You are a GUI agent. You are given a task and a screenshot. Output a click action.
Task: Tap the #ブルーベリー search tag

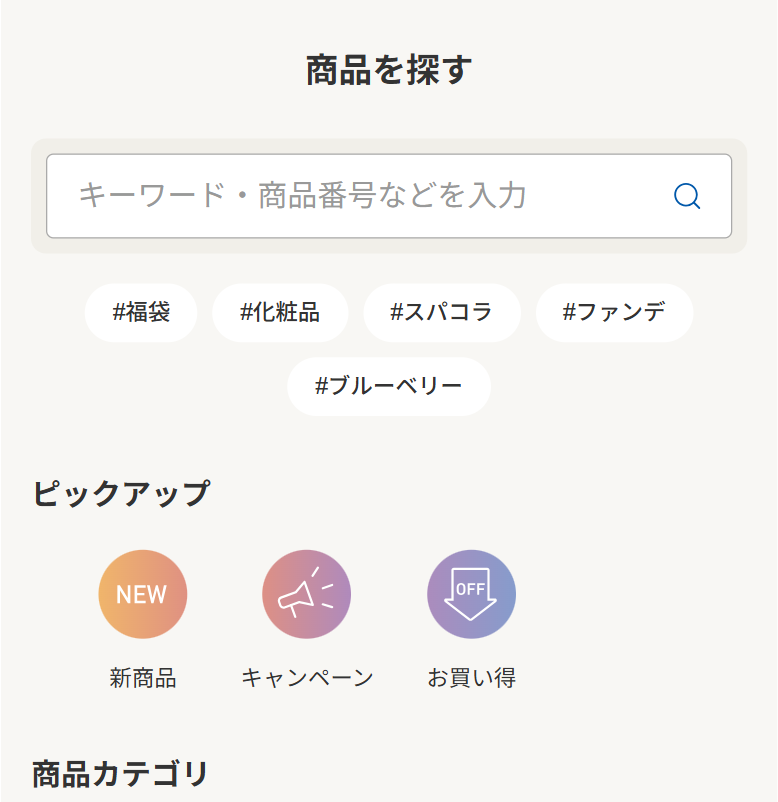click(x=389, y=386)
